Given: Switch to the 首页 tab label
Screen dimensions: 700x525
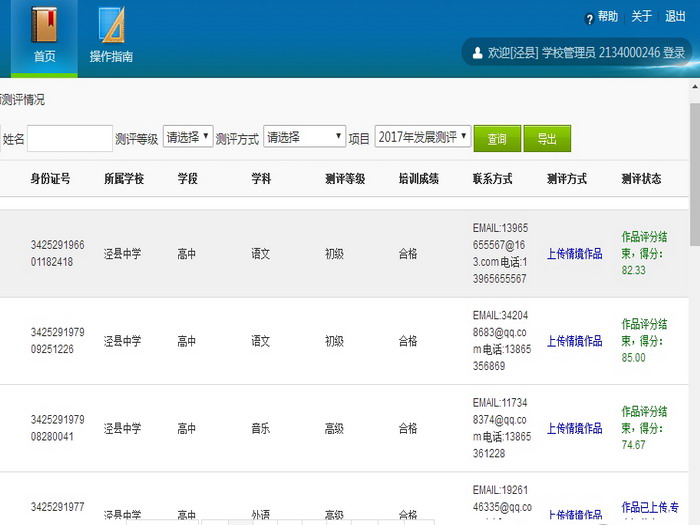Looking at the screenshot, I should point(44,57).
